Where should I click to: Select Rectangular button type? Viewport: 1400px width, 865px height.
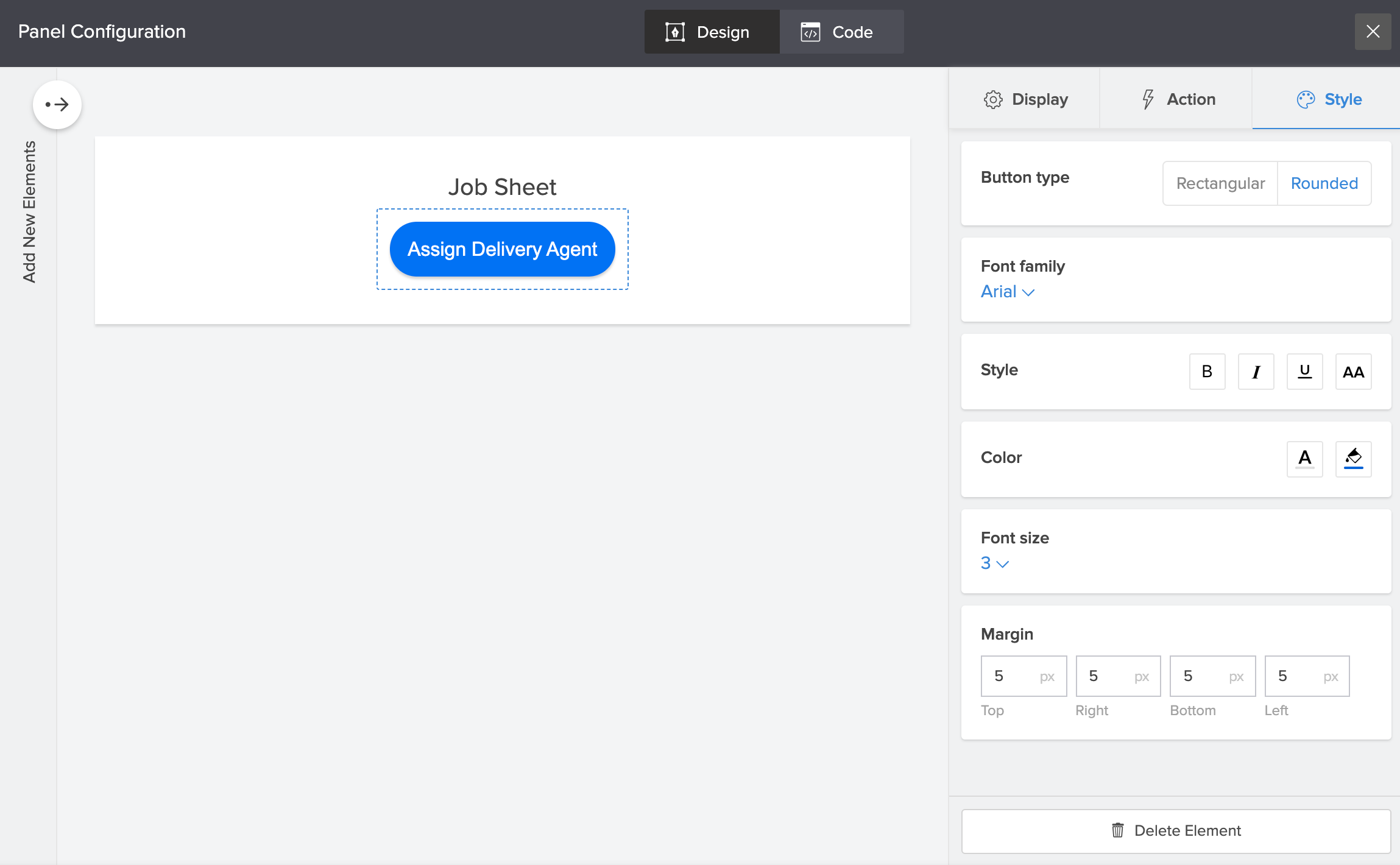pos(1220,183)
